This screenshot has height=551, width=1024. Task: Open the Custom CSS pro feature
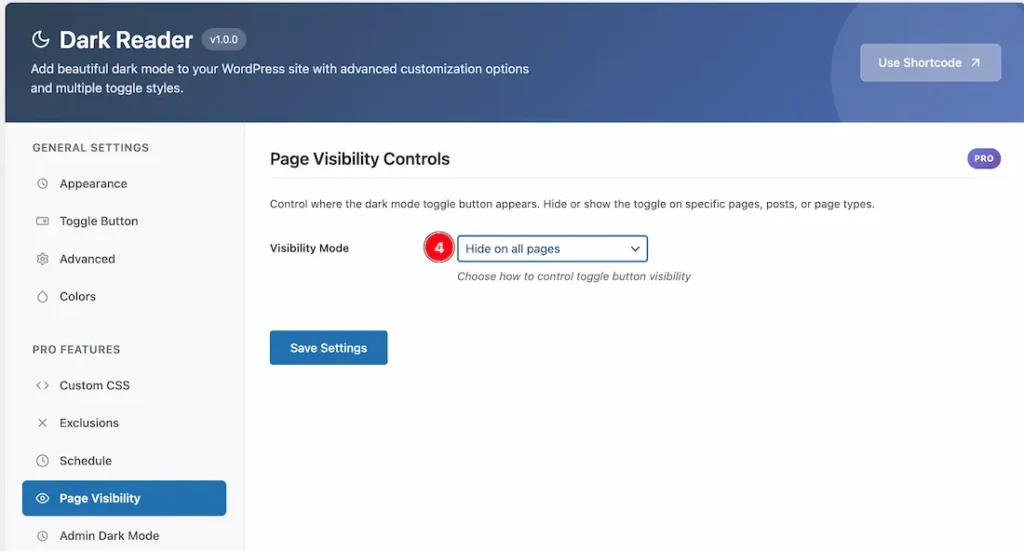click(x=124, y=385)
